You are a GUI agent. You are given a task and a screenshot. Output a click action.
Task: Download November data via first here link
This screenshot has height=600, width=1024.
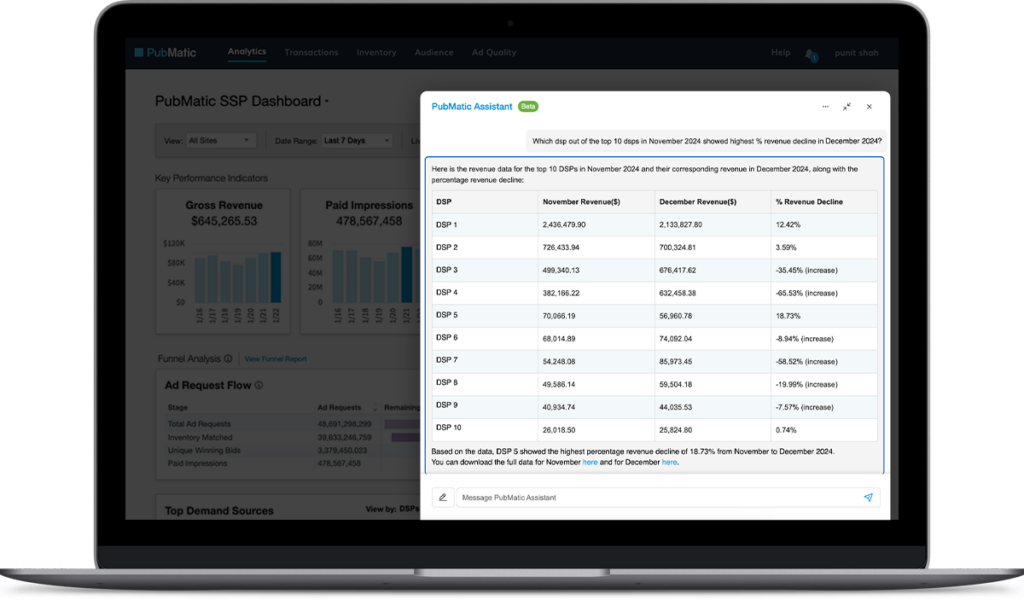pyautogui.click(x=590, y=462)
